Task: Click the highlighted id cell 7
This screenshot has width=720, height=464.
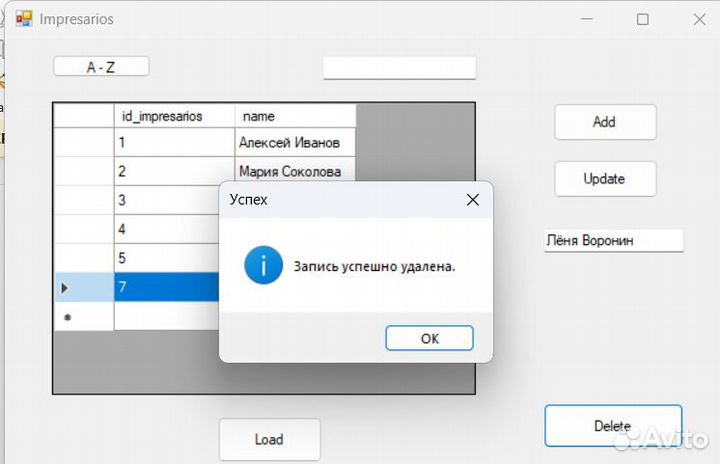Action: (x=166, y=288)
